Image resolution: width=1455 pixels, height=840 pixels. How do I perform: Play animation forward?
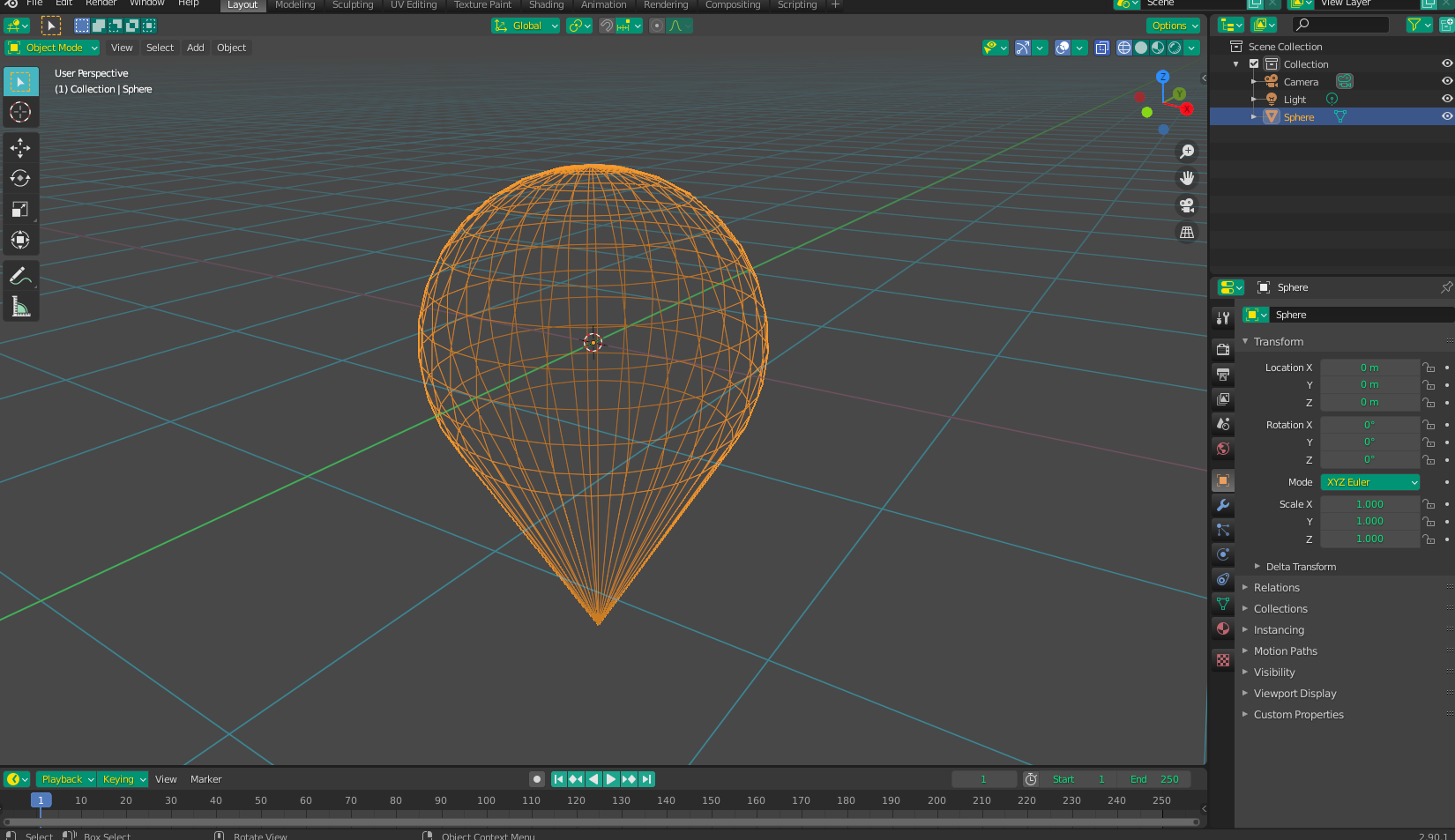click(x=611, y=779)
